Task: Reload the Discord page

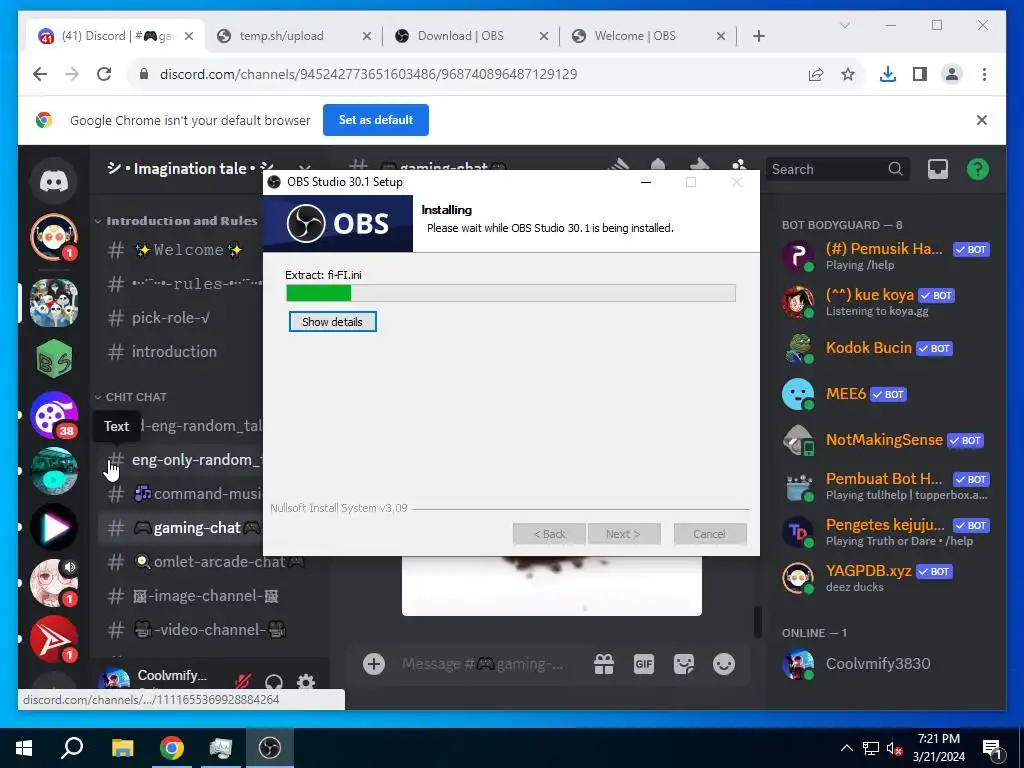Action: 104,74
